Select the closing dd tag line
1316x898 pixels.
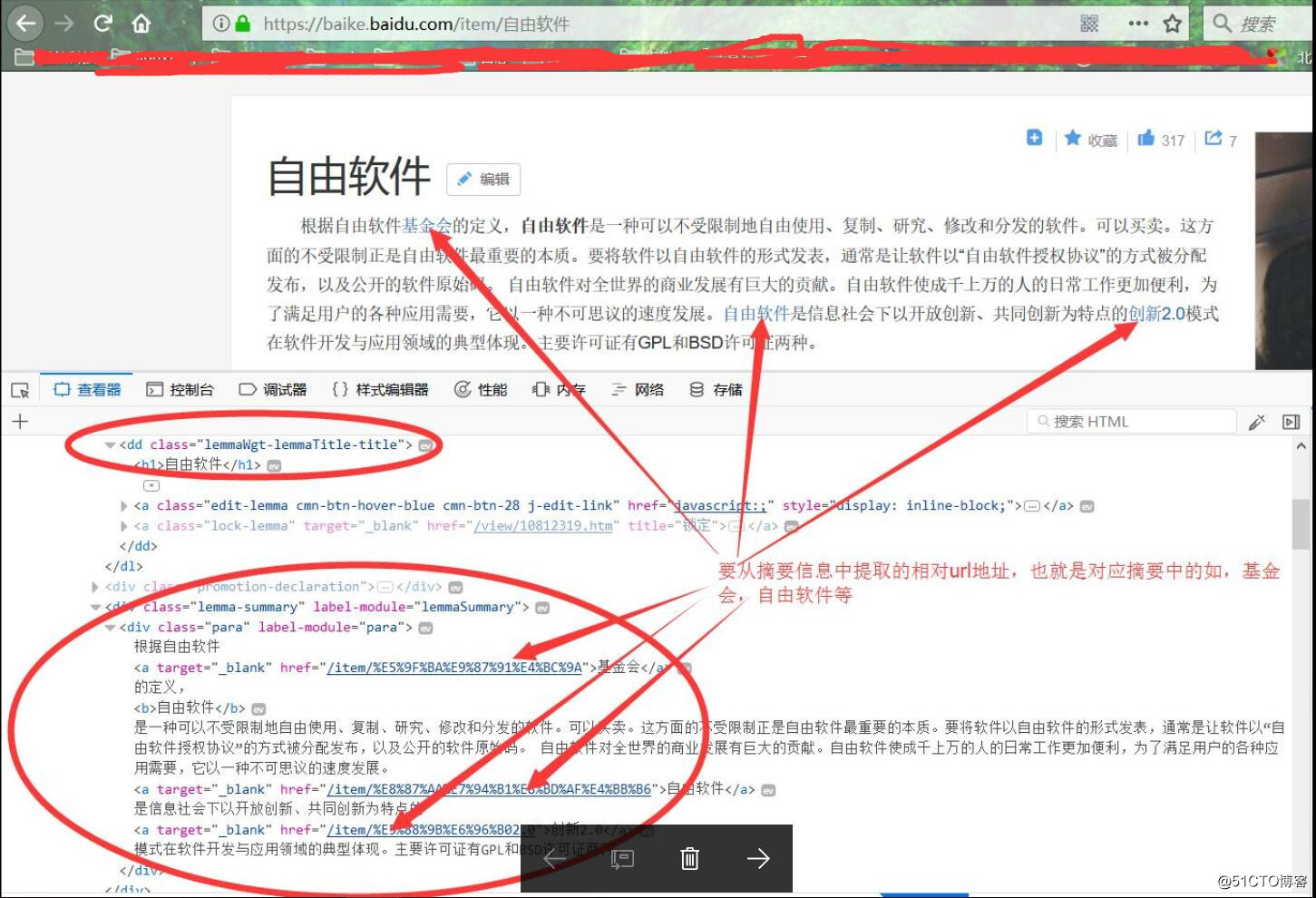tap(139, 546)
